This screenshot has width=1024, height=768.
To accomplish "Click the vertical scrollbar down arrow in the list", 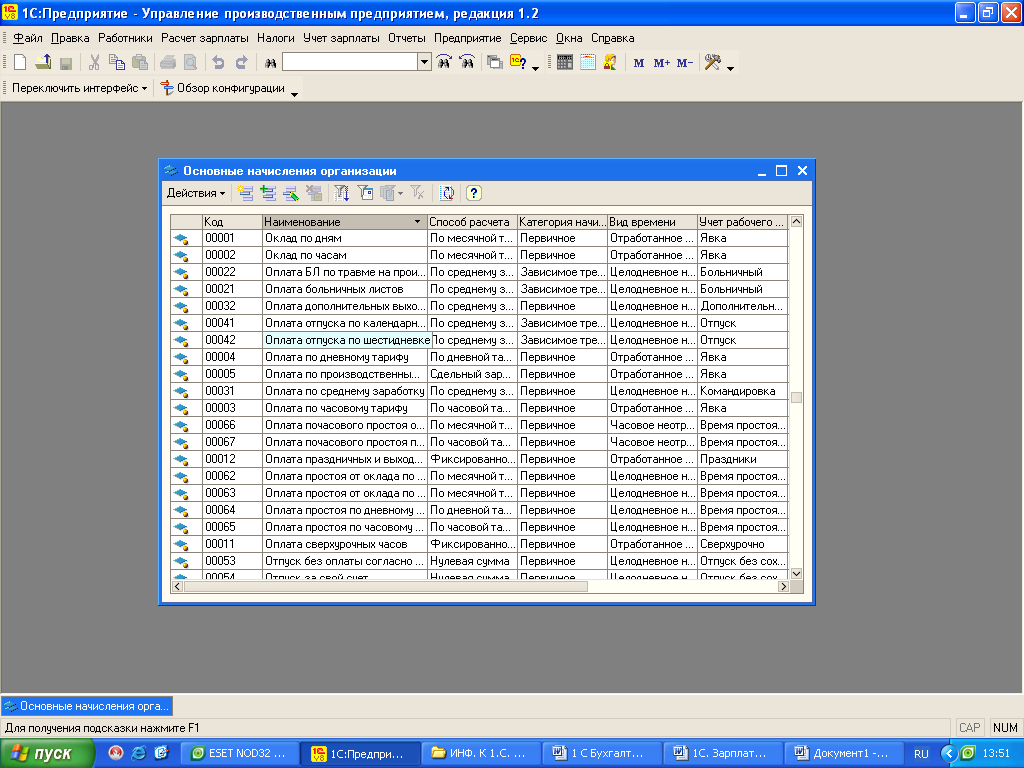I will coord(796,573).
